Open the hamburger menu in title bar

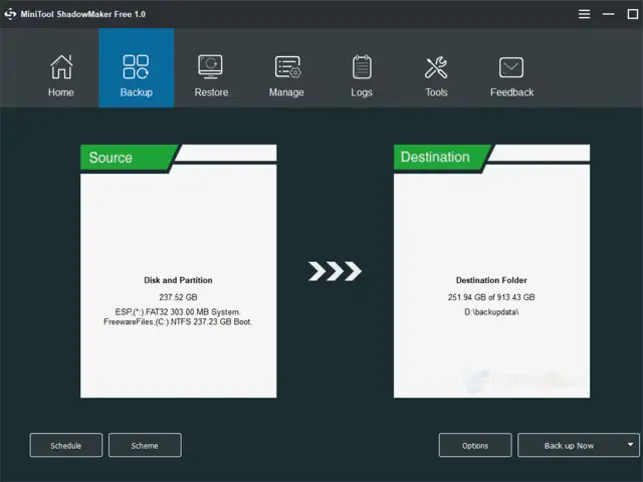click(585, 14)
